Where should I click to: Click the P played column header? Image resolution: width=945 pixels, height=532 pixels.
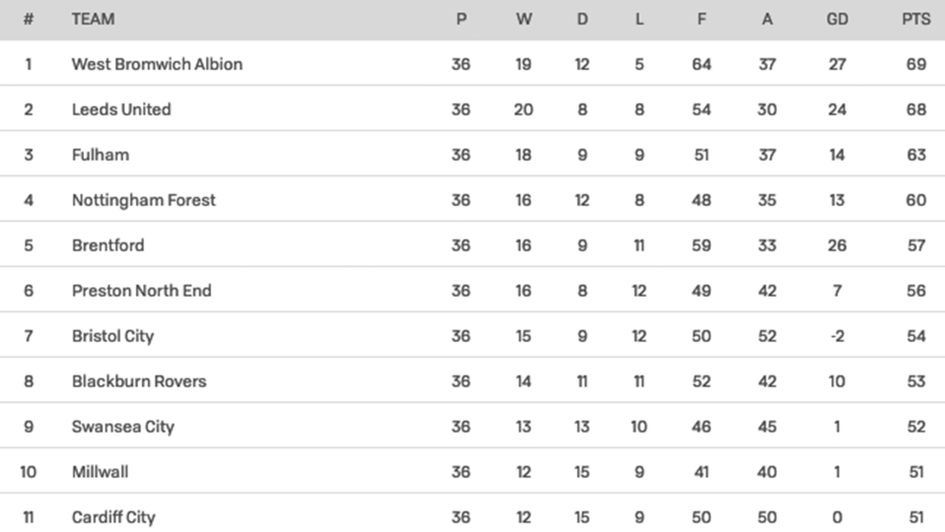(461, 19)
